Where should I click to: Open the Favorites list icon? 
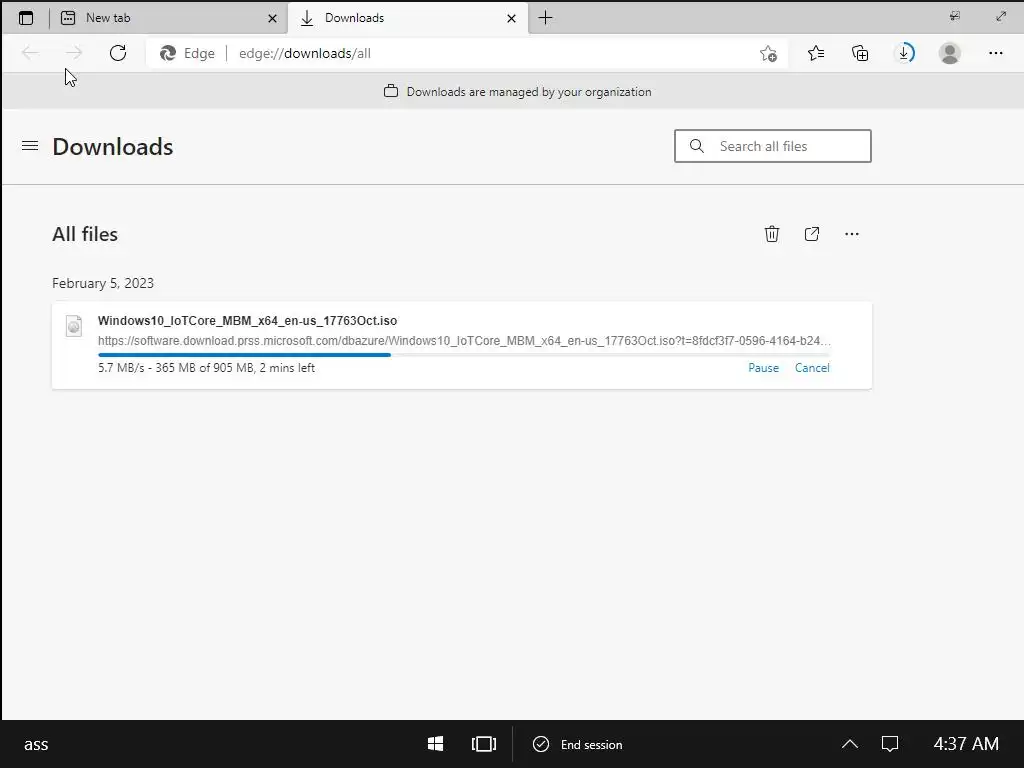816,53
